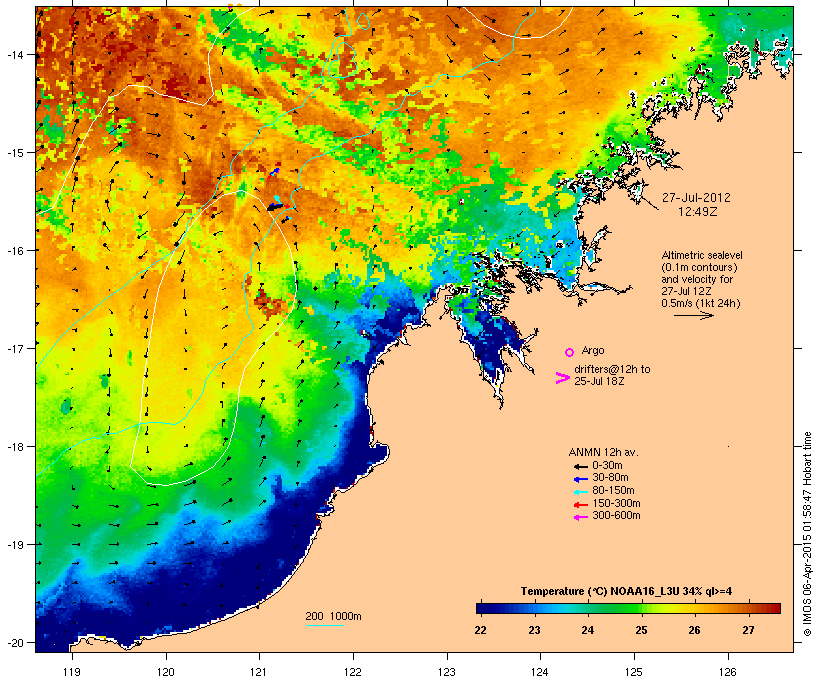Click the latitude axis label -14
The height and width of the screenshot is (680, 820).
(15, 54)
